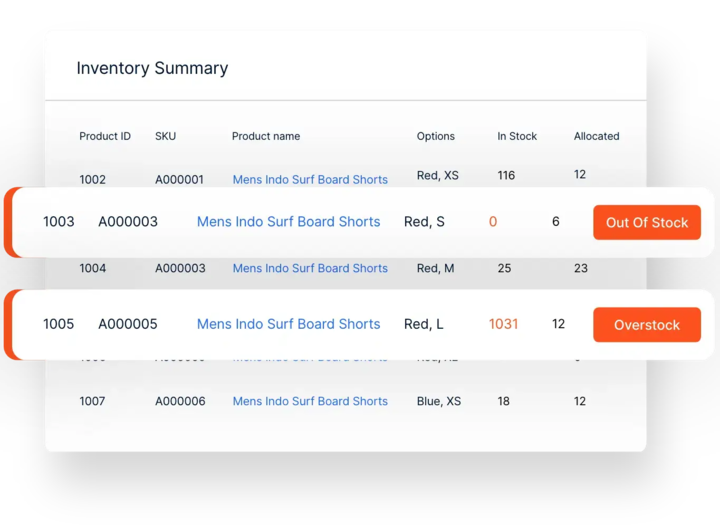Open product name link in row 1005
720x525 pixels.
click(x=288, y=324)
